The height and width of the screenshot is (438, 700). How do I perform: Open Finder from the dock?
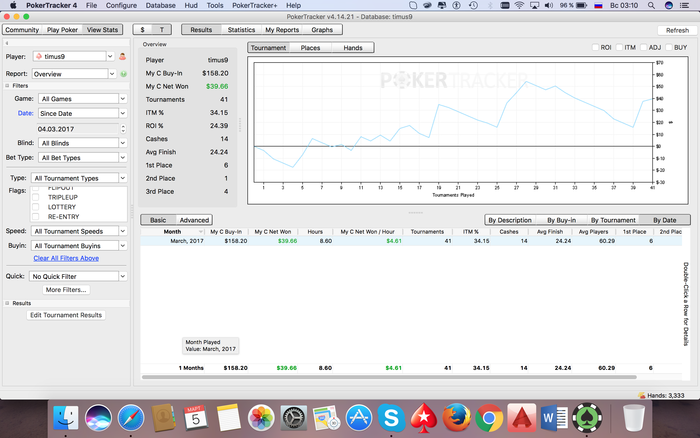coord(66,418)
